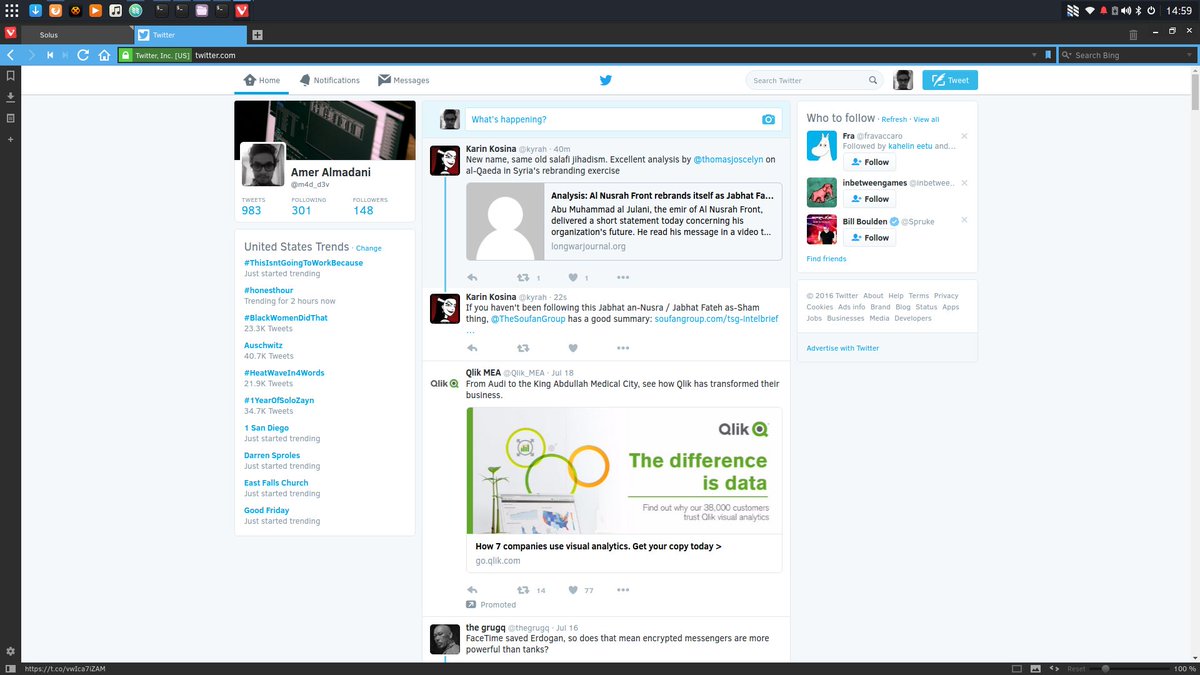Select the Twitter browser tab
The width and height of the screenshot is (1200, 675).
[190, 35]
